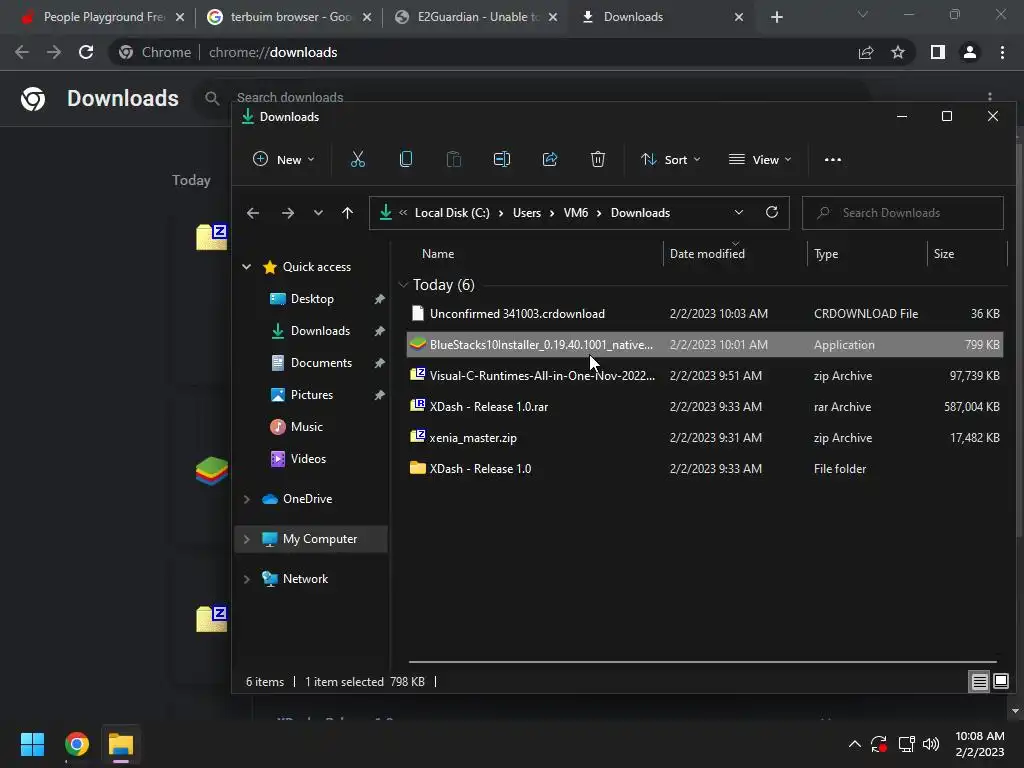
Task: Open the New dropdown in Explorer
Action: [x=283, y=159]
